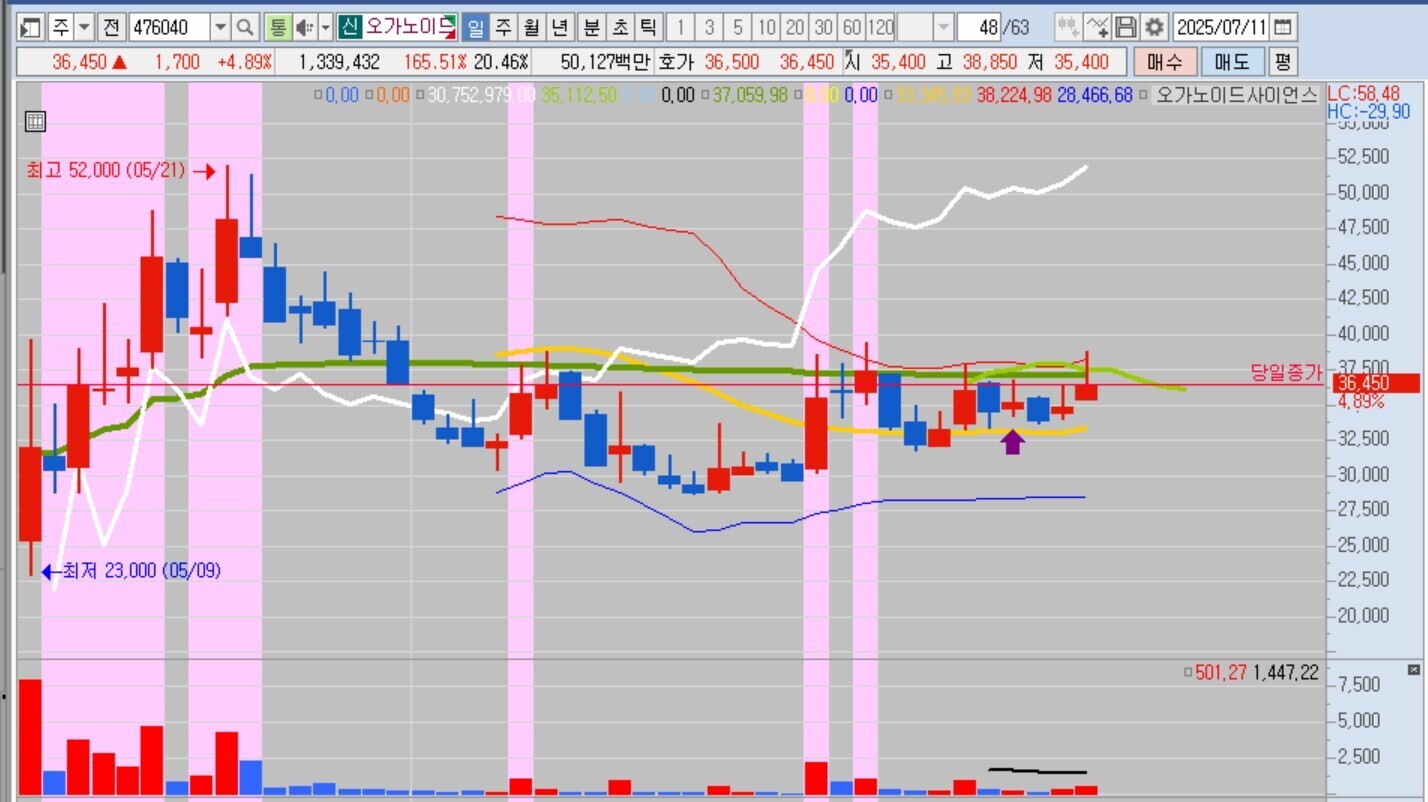Open the 주 market type dropdown arrow
Viewport: 1428px width, 802px height.
(x=84, y=27)
